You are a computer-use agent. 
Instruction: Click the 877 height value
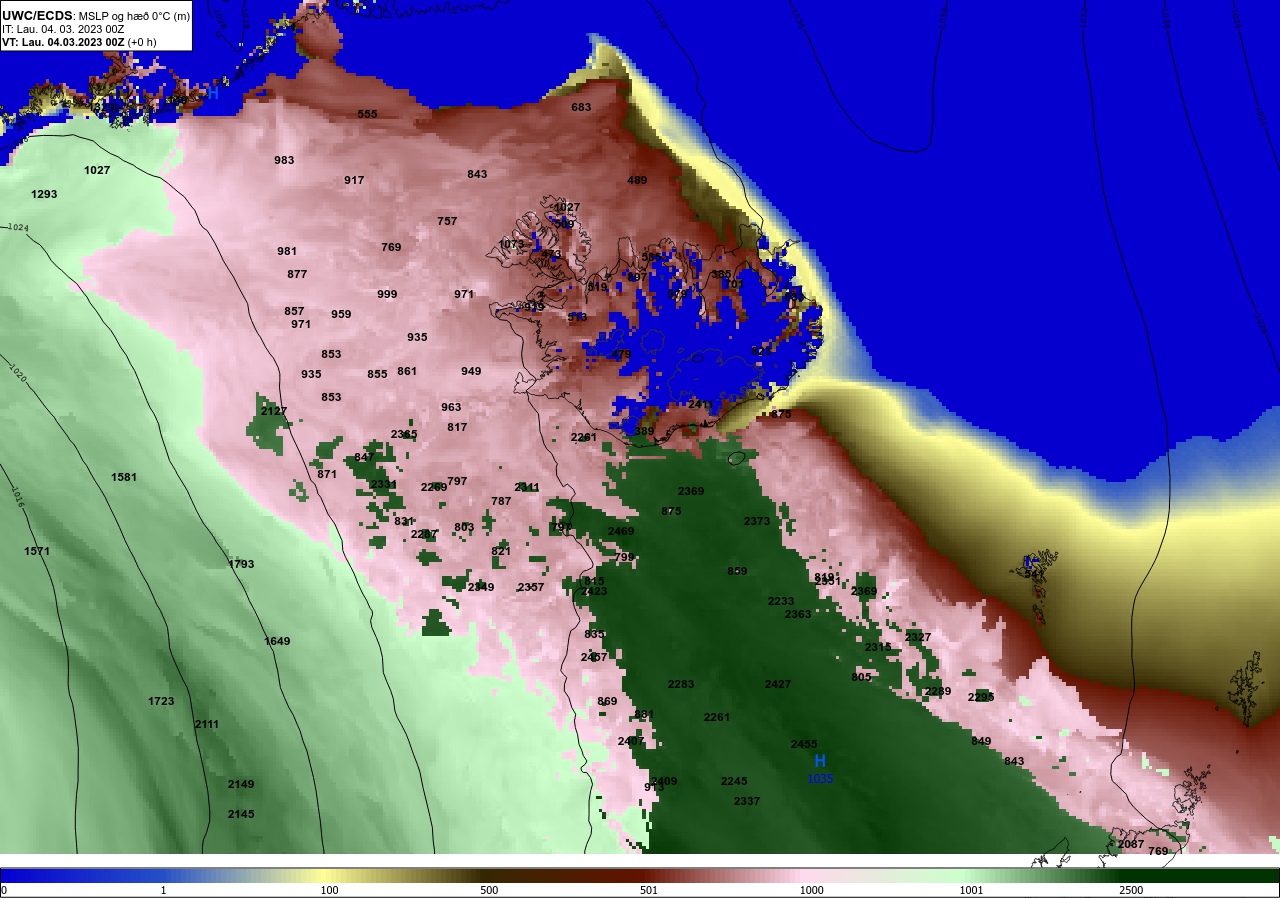tap(297, 274)
